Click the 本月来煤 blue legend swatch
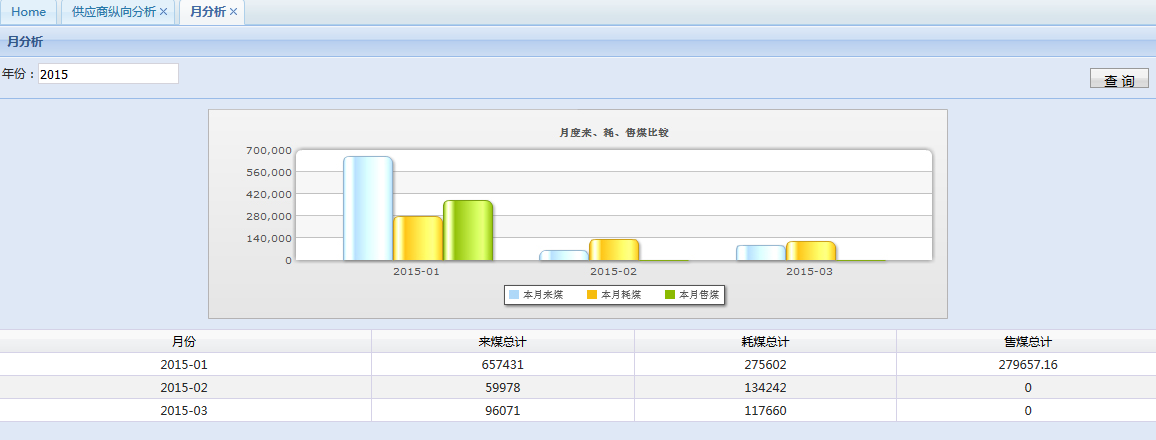1156x440 pixels. click(514, 295)
